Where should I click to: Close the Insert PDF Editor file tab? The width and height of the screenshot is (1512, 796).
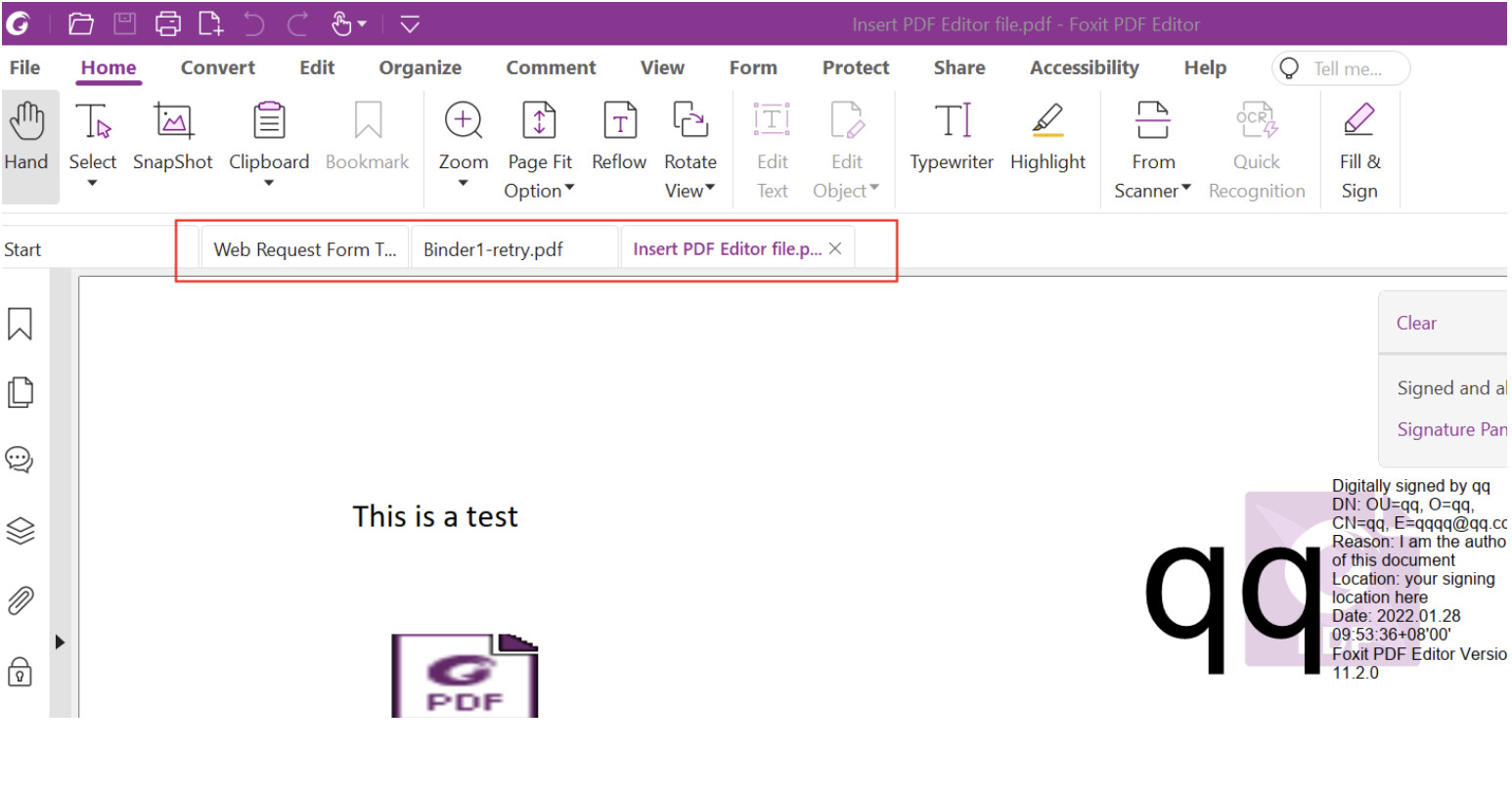(835, 248)
